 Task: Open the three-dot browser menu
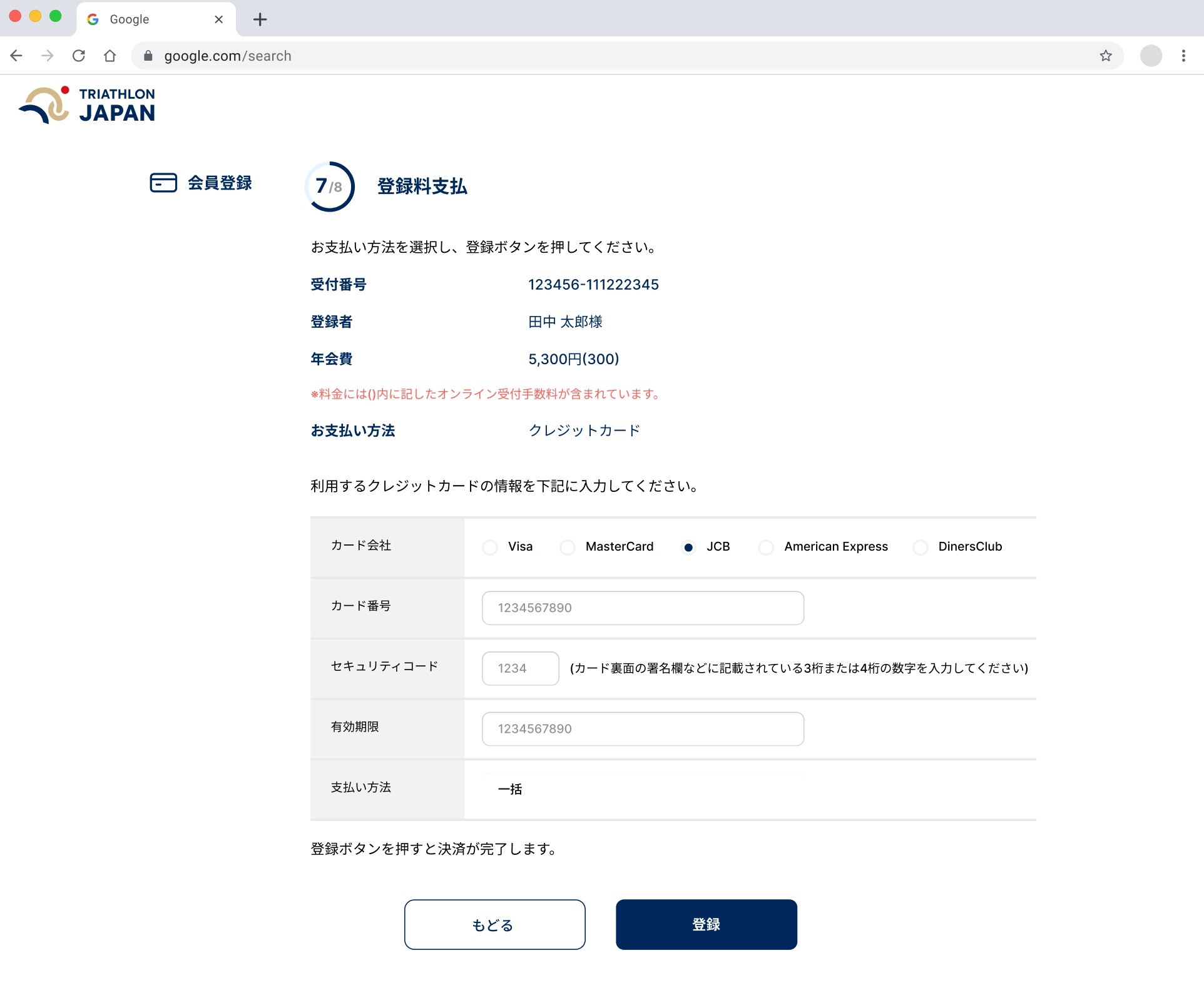point(1183,56)
